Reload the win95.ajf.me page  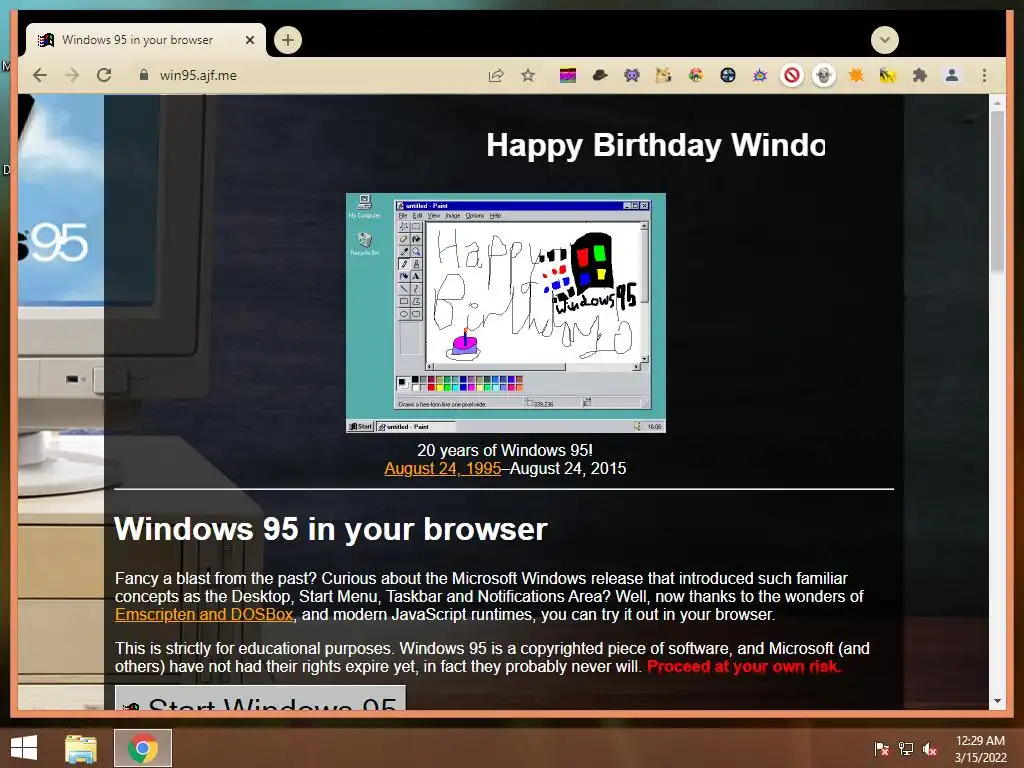(x=104, y=75)
